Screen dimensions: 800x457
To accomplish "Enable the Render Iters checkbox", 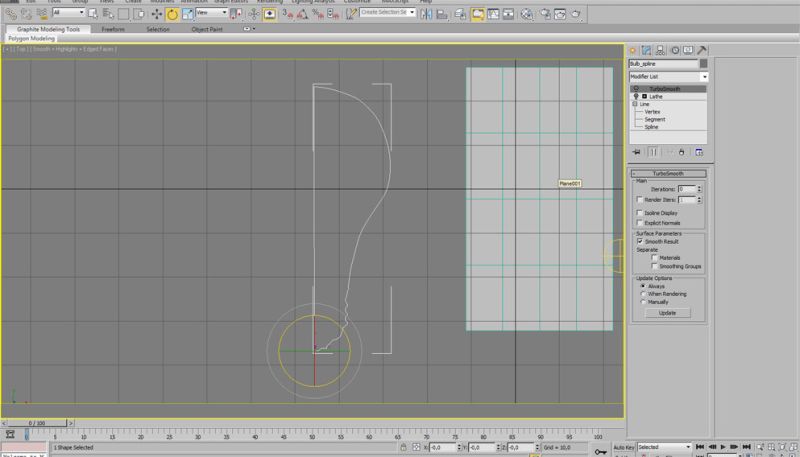I will tap(639, 199).
